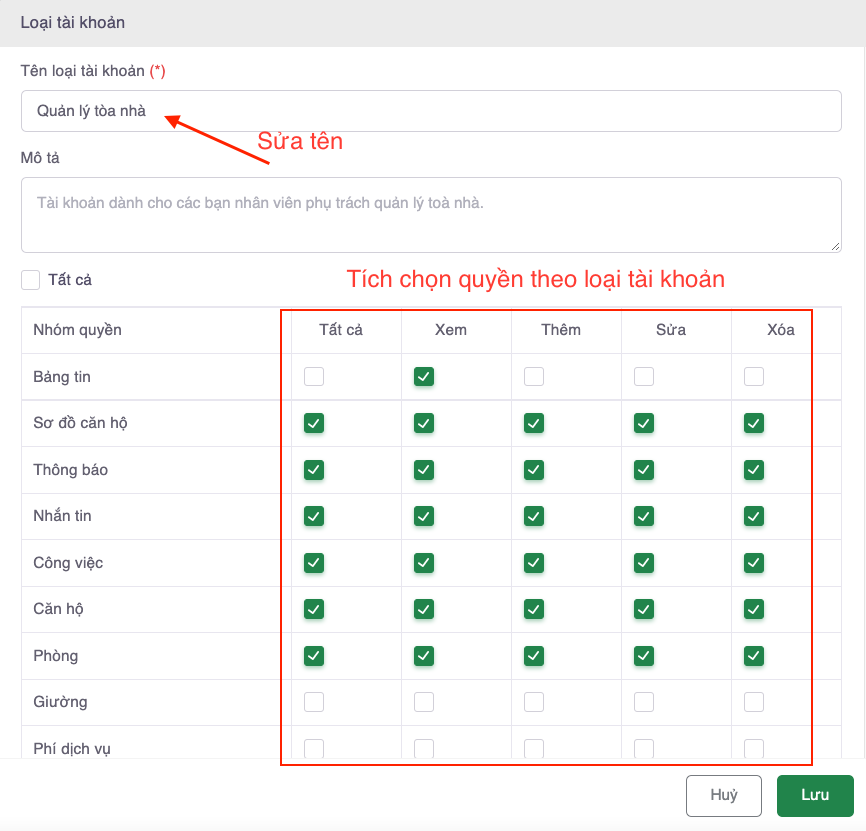Image resolution: width=866 pixels, height=831 pixels.
Task: Enable Tất cả for Giường row
Action: (x=314, y=702)
